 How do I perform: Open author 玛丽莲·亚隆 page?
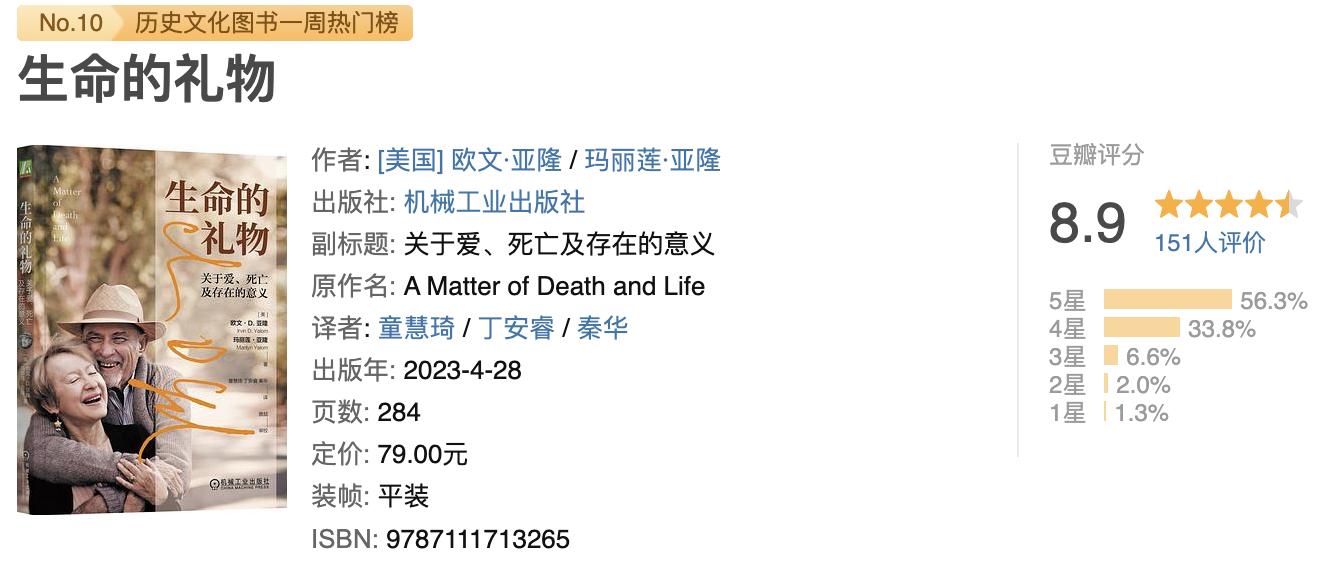pos(652,160)
